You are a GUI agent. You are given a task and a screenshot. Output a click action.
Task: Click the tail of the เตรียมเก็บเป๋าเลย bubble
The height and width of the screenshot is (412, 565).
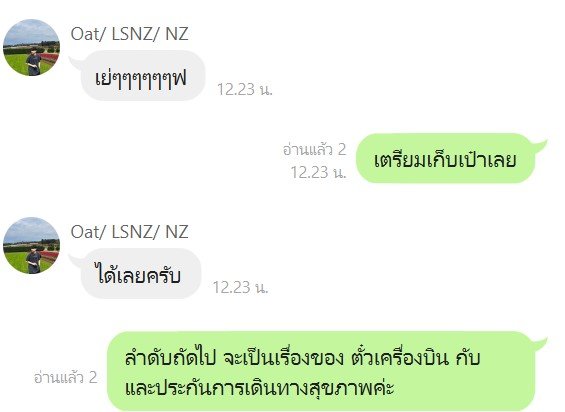click(539, 145)
